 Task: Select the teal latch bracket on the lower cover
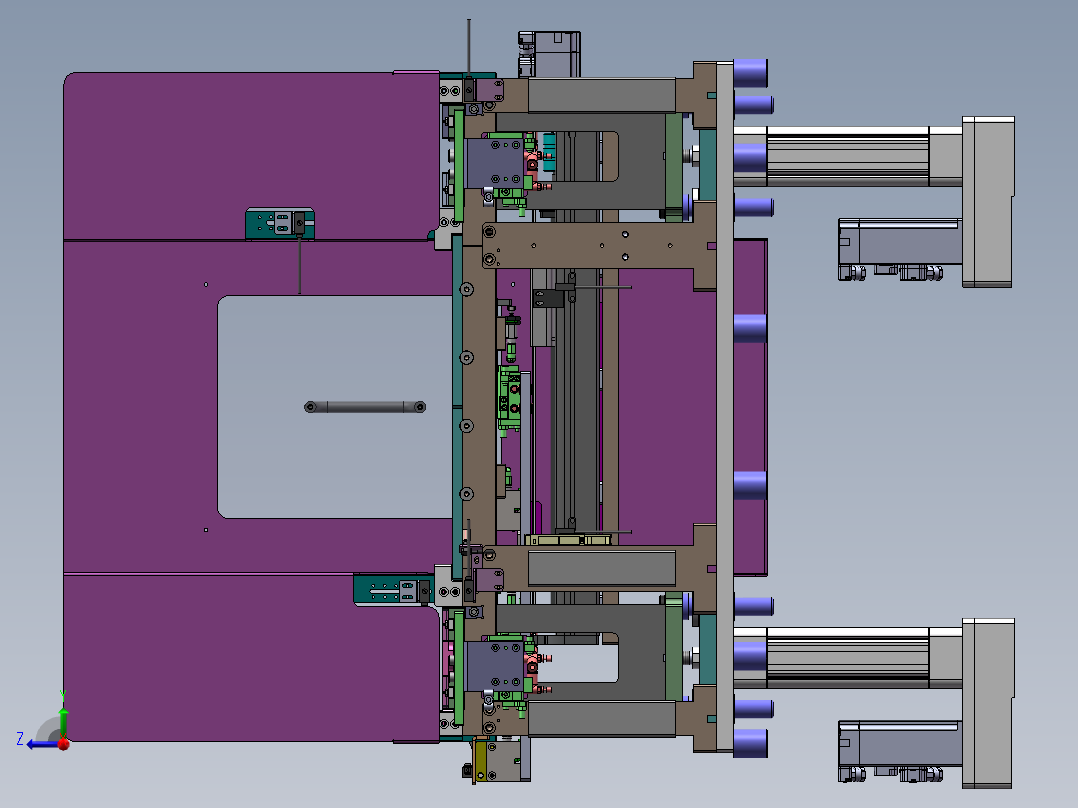(393, 590)
